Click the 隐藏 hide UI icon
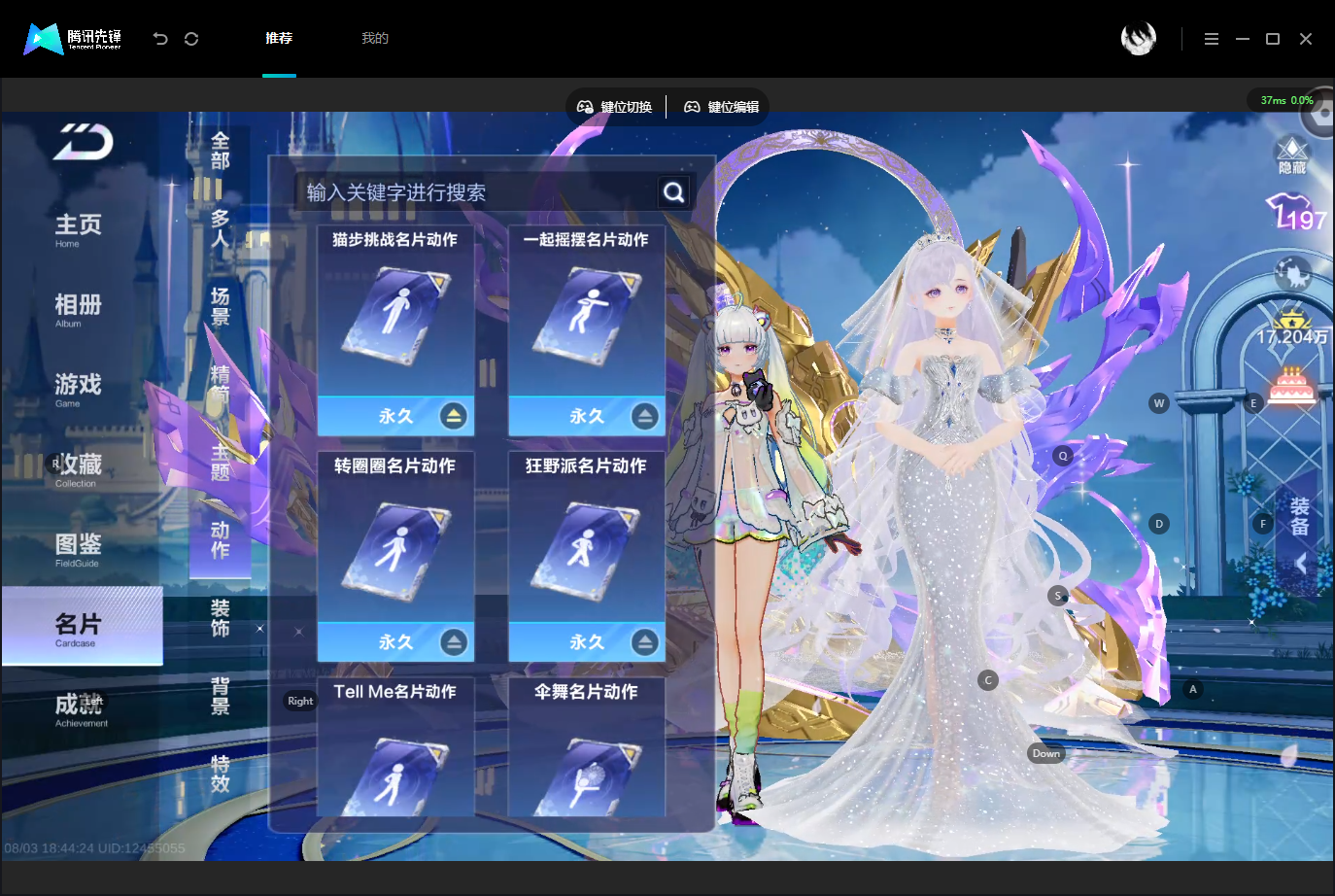 [x=1292, y=155]
